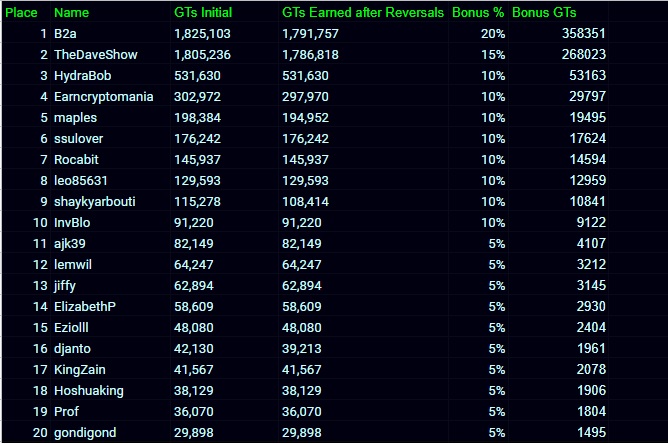Viewport: 668px width, 444px height.
Task: Click earned value '194,952'
Action: point(305,118)
